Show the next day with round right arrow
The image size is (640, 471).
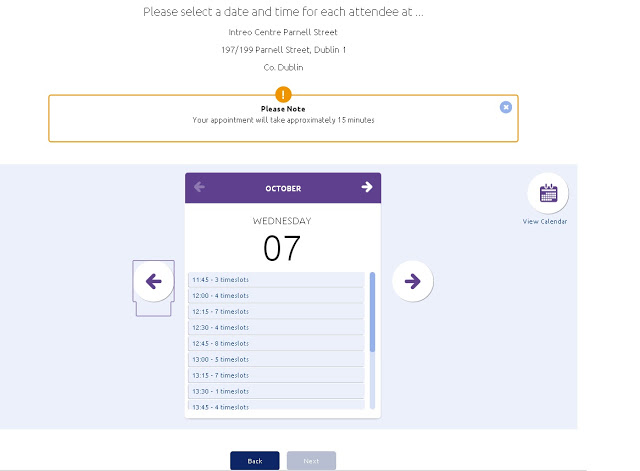tap(412, 282)
